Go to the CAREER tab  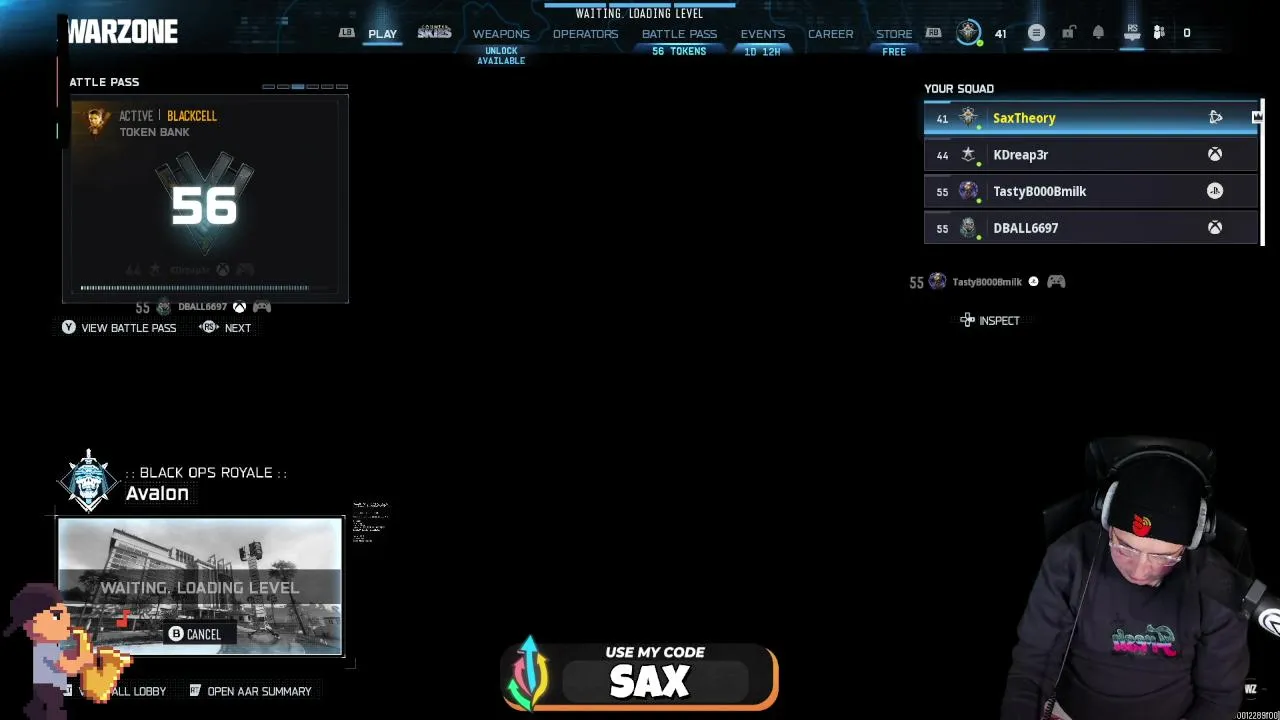point(830,34)
